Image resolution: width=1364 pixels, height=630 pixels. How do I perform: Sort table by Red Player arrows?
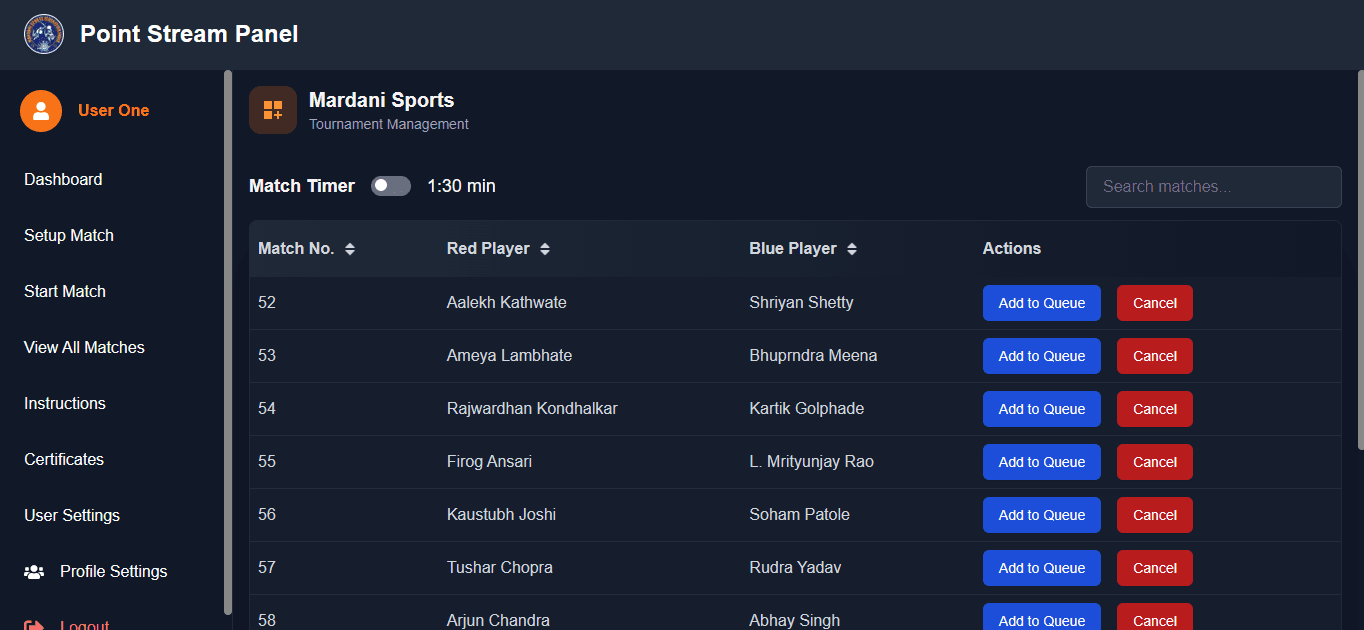pos(545,249)
